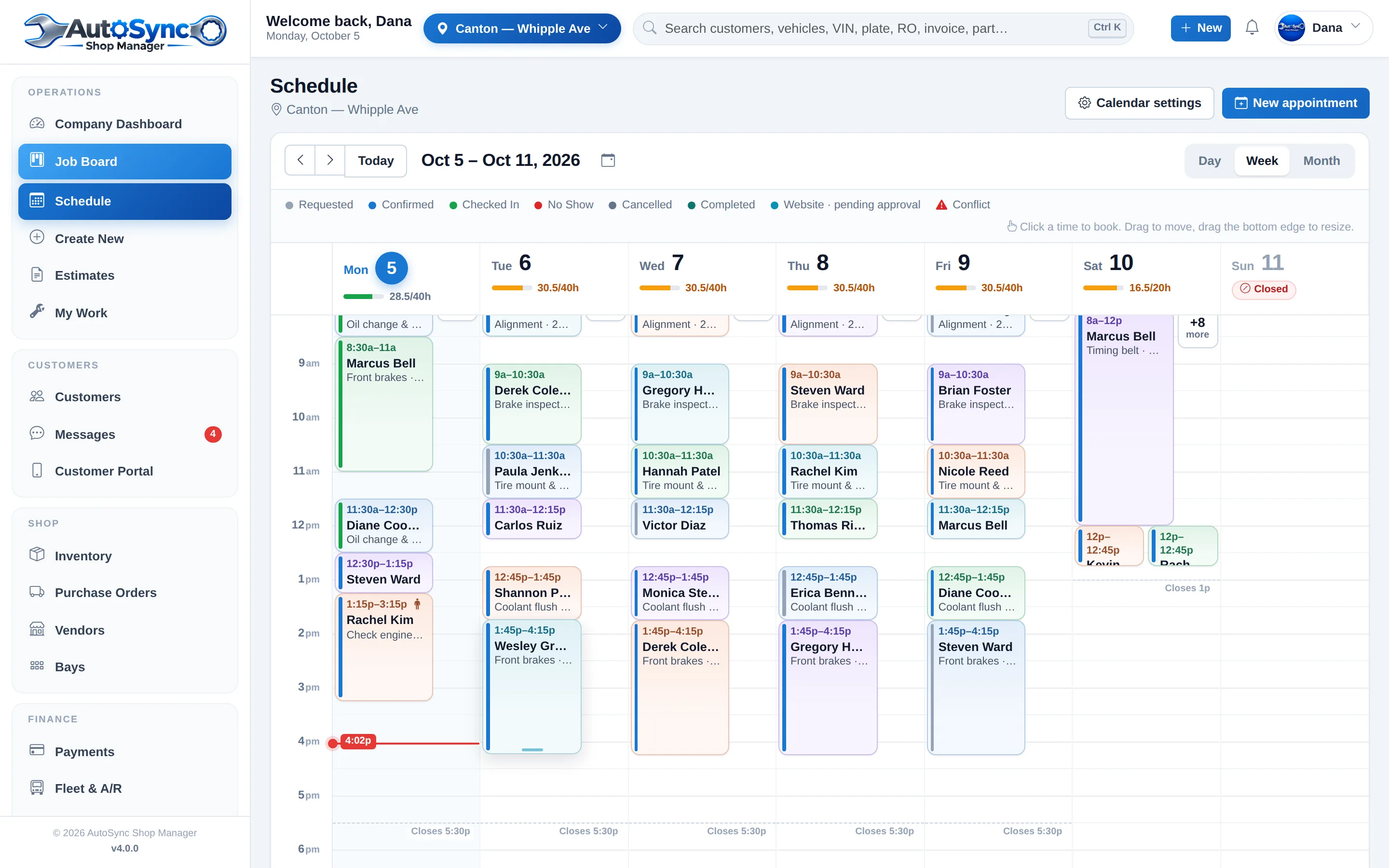Switch to Month view
The image size is (1389, 868).
click(x=1321, y=161)
